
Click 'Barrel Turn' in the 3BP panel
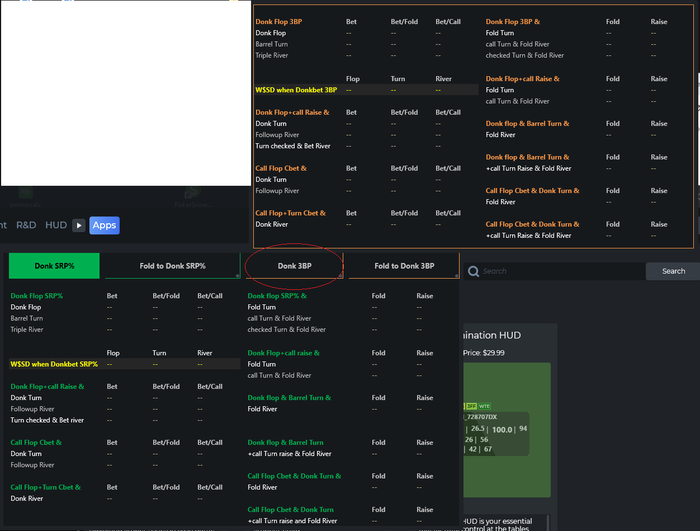pyautogui.click(x=271, y=44)
